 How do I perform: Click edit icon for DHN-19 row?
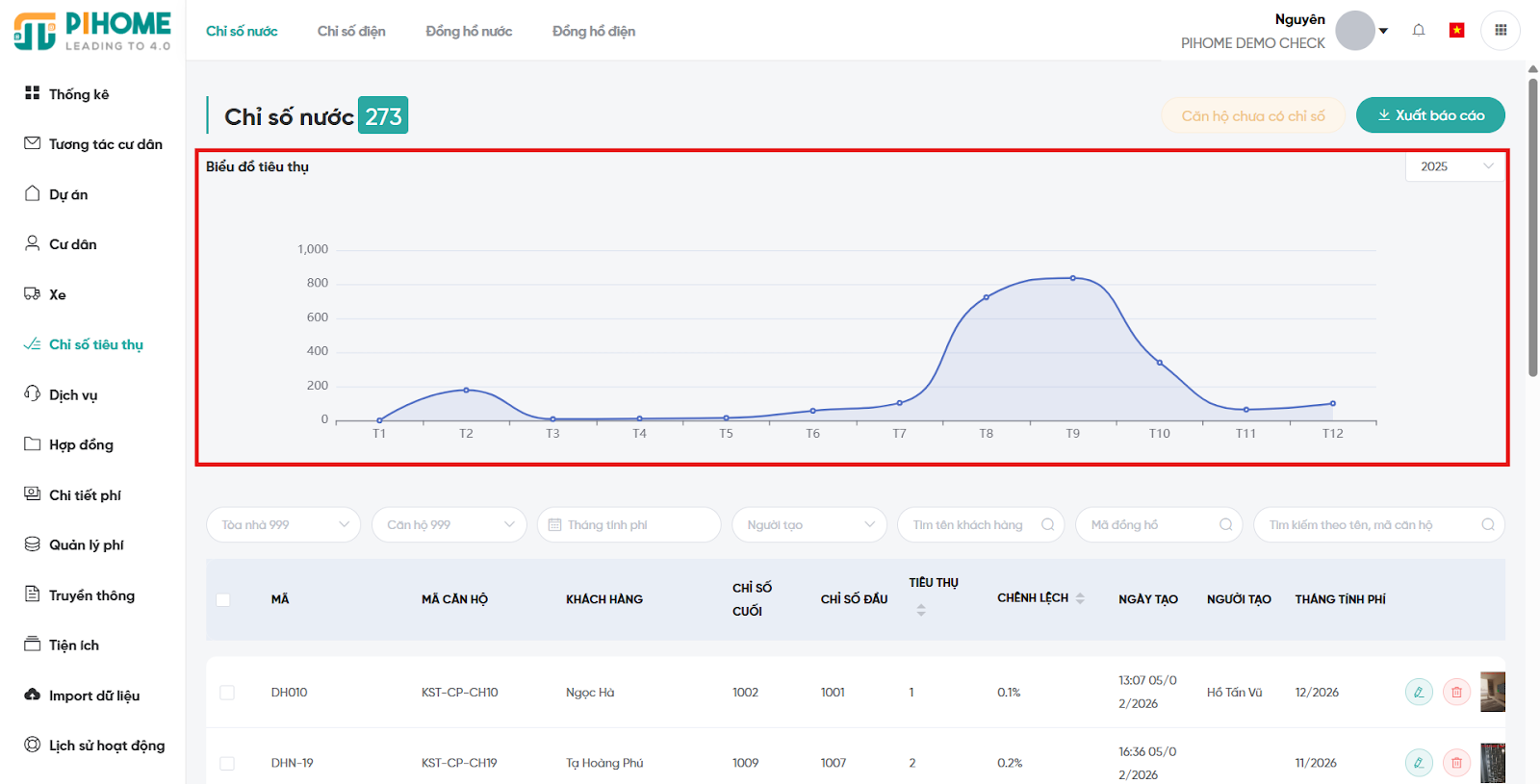click(1419, 763)
